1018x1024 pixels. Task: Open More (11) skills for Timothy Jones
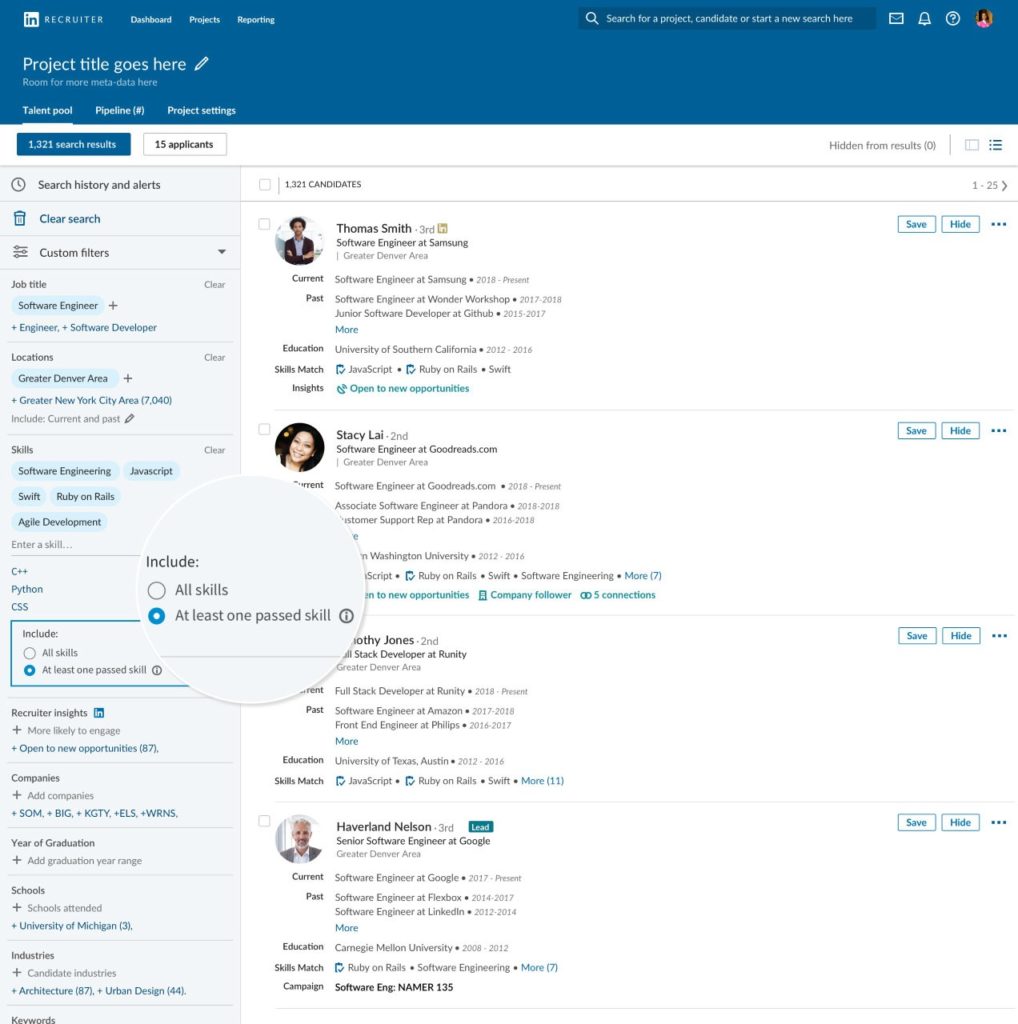click(542, 781)
